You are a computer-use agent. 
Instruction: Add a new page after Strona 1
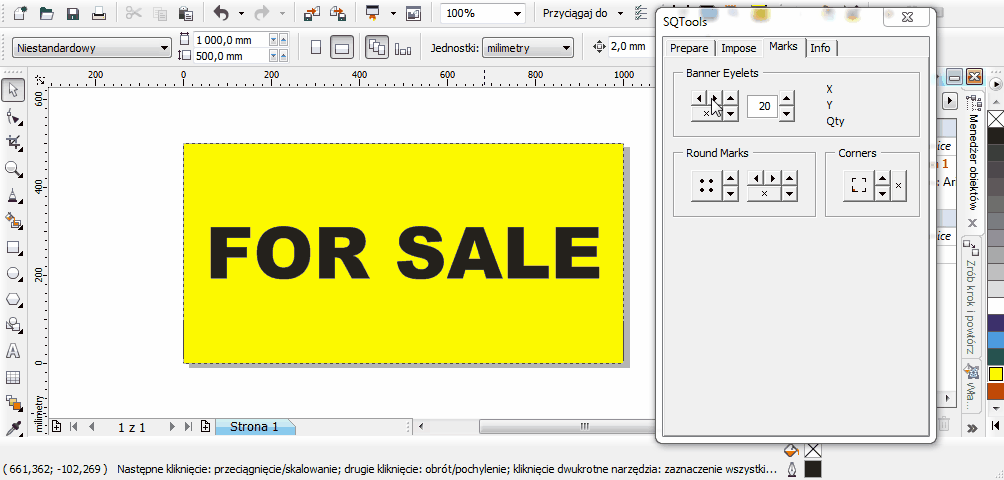(206, 427)
